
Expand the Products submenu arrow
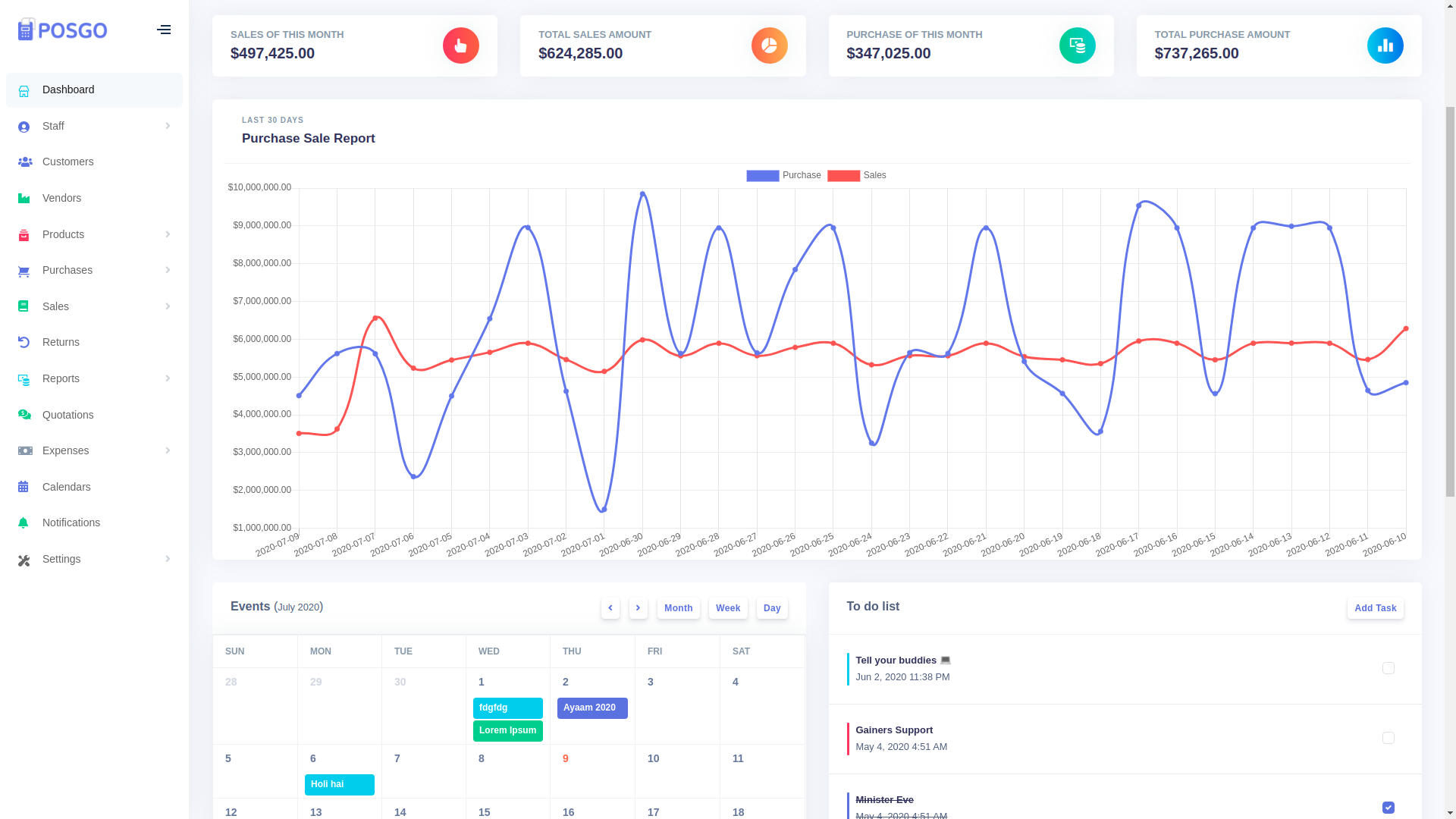point(168,234)
